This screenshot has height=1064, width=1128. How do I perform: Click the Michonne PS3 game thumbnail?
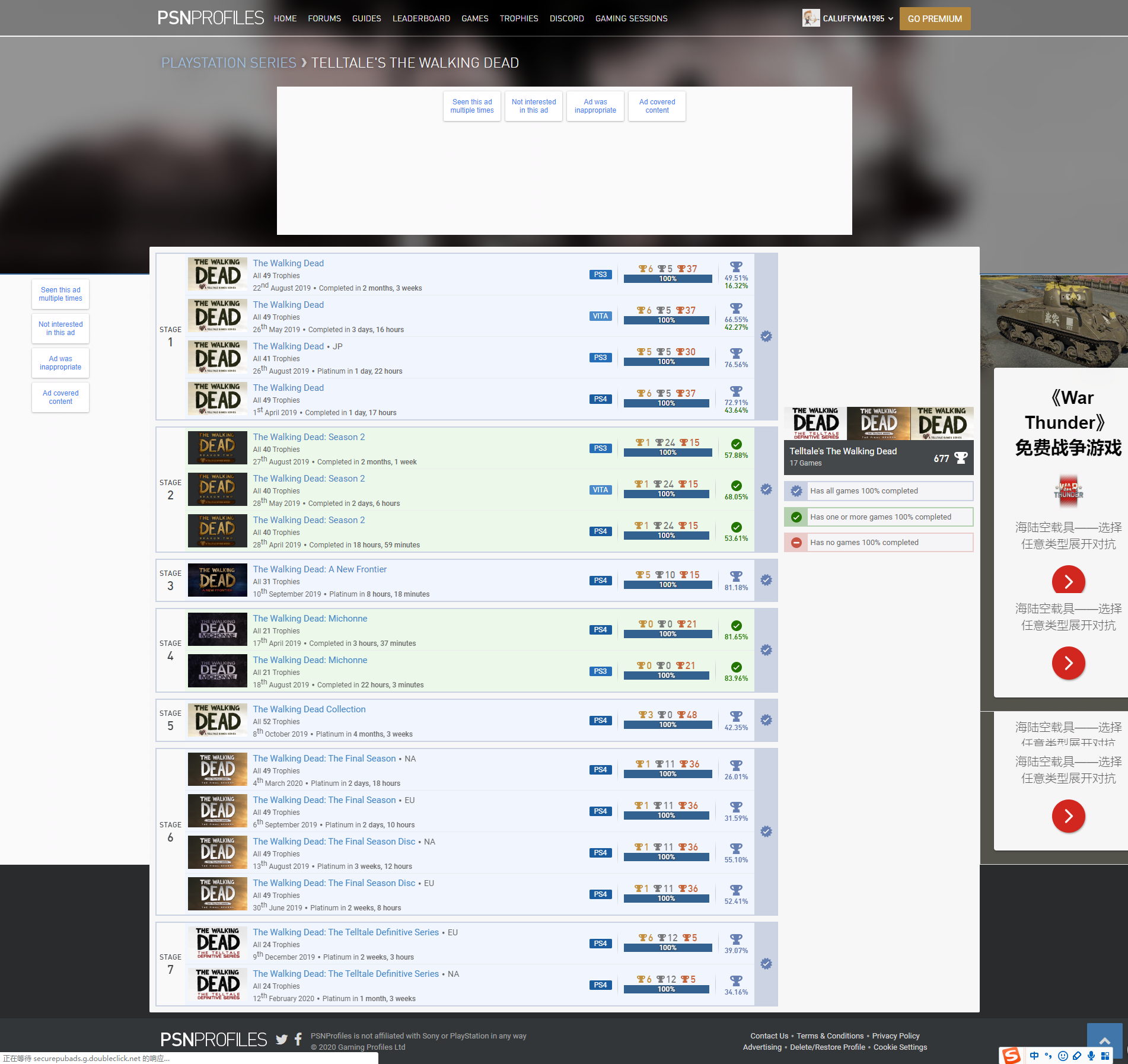point(218,671)
